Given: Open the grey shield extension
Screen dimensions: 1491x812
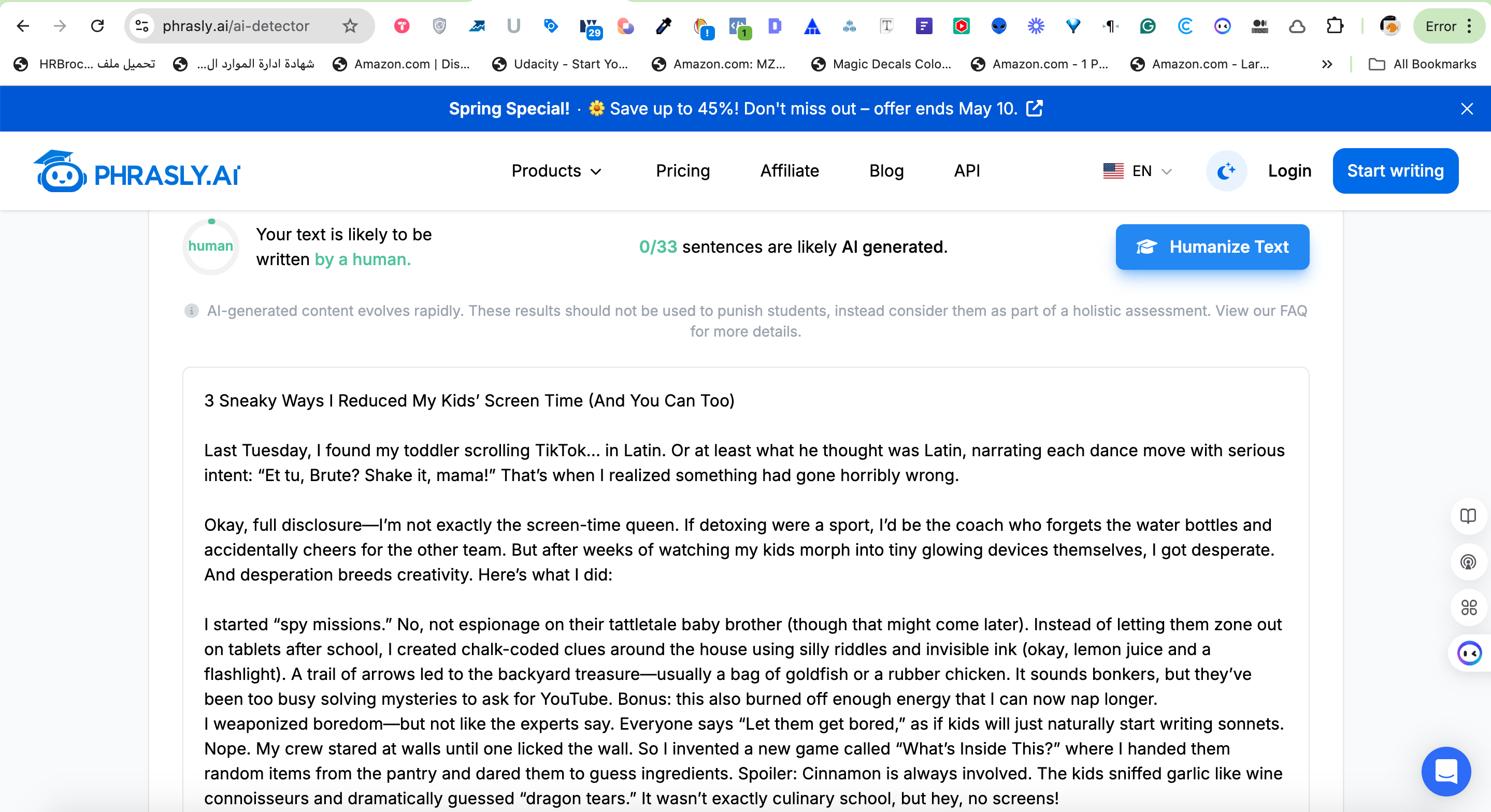Looking at the screenshot, I should (439, 26).
